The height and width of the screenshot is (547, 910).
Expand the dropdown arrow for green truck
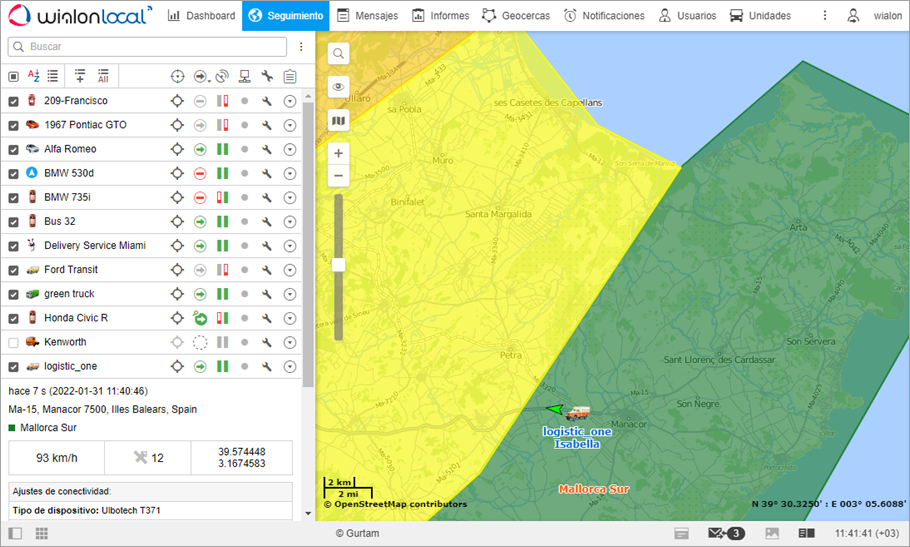pyautogui.click(x=290, y=294)
